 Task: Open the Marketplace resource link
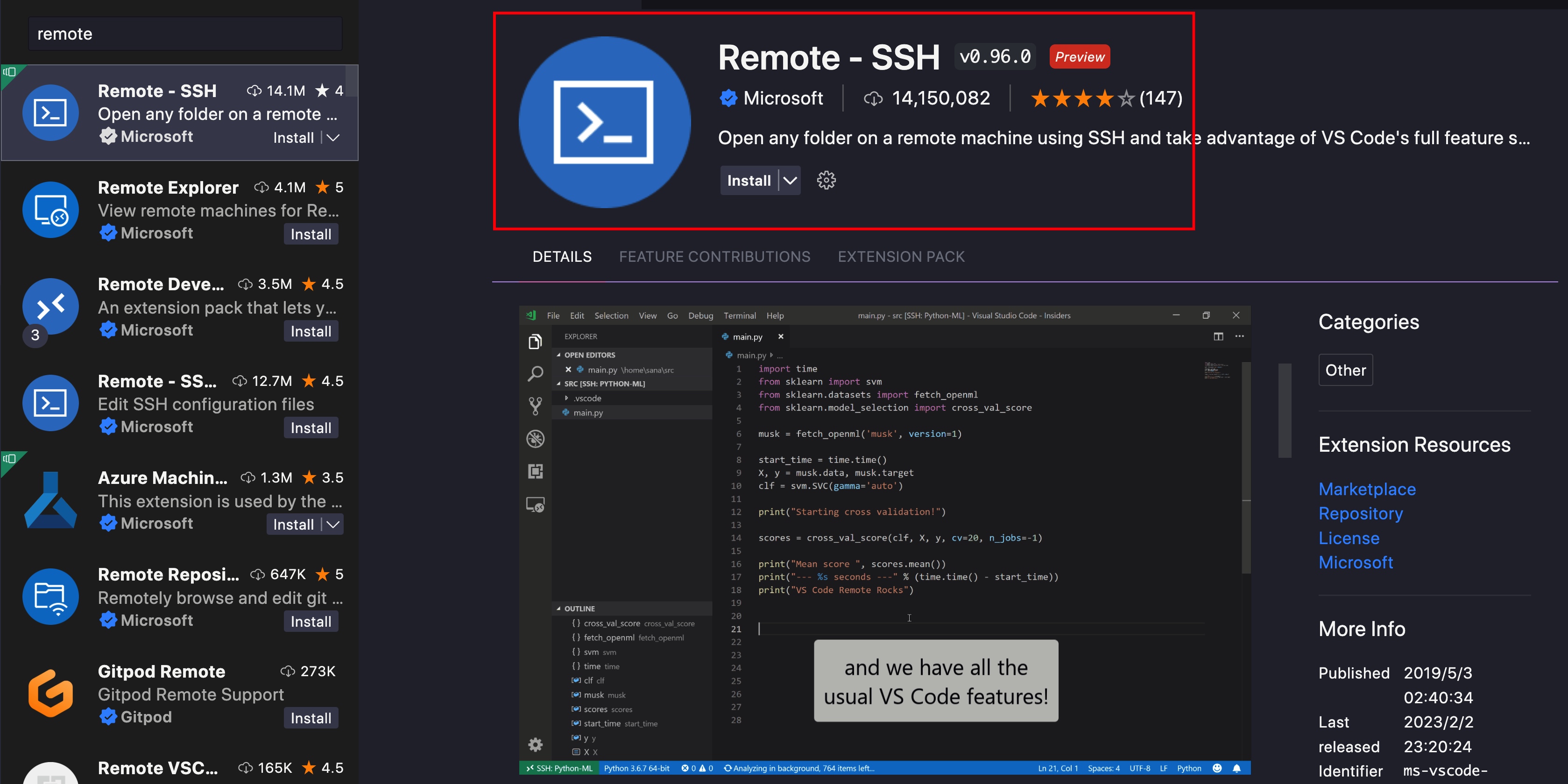pos(1367,489)
